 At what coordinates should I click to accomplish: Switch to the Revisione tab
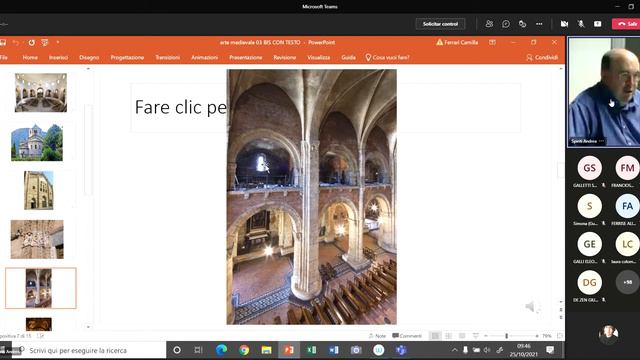click(x=284, y=58)
